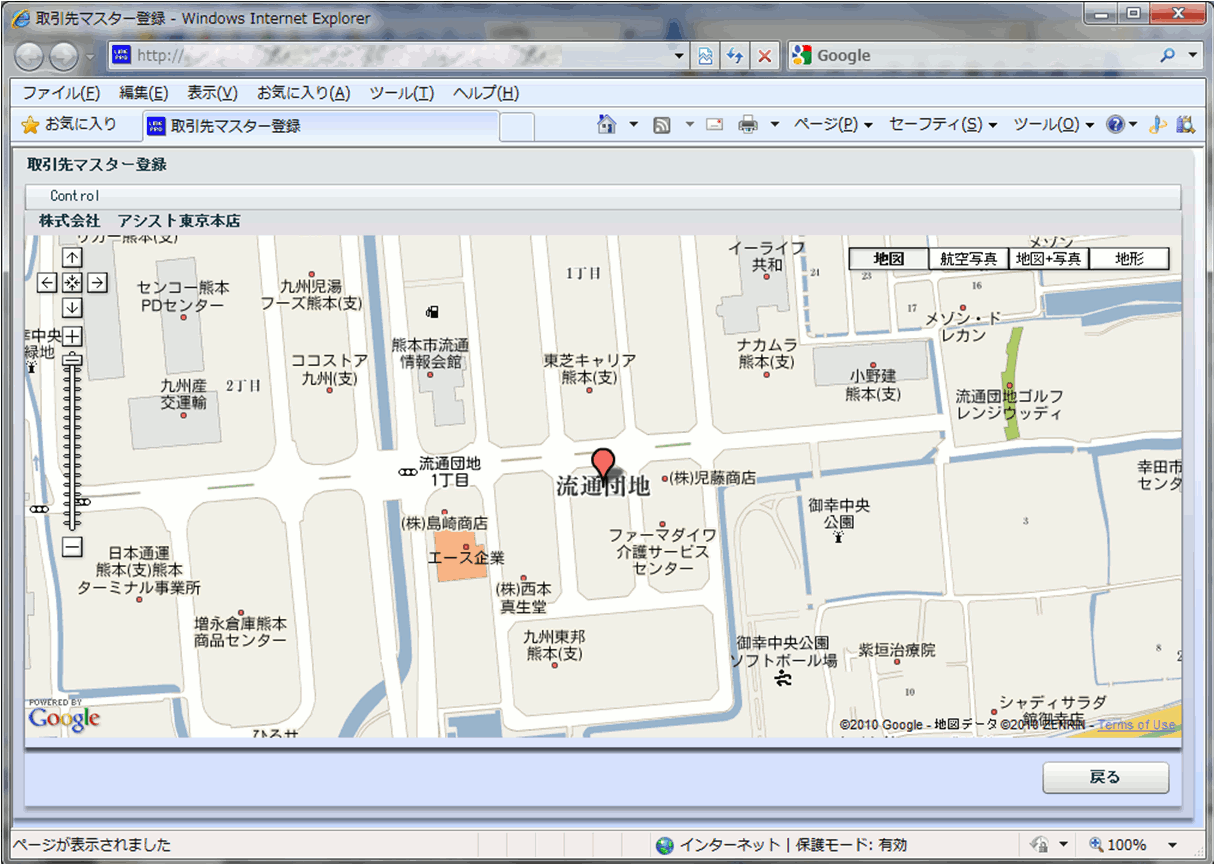
Task: Click the address bar URL field
Action: (x=389, y=56)
